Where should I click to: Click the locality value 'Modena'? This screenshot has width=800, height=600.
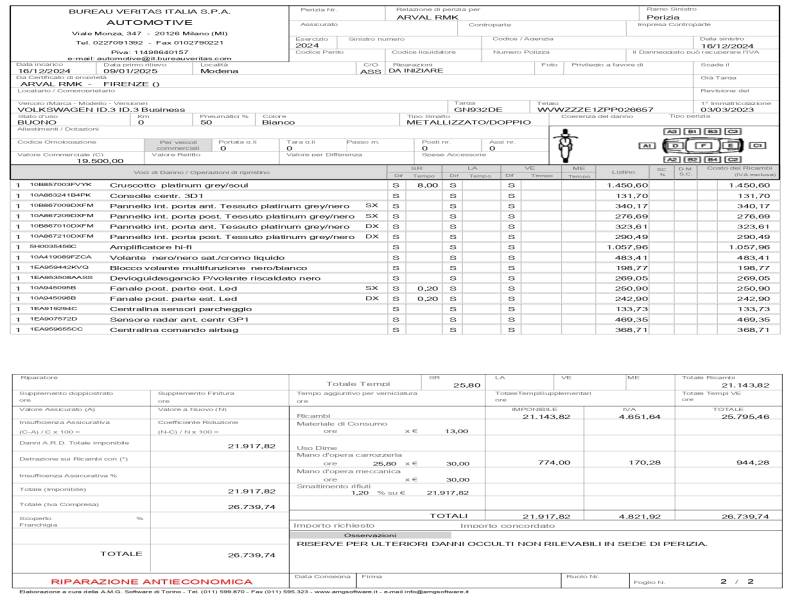219,71
